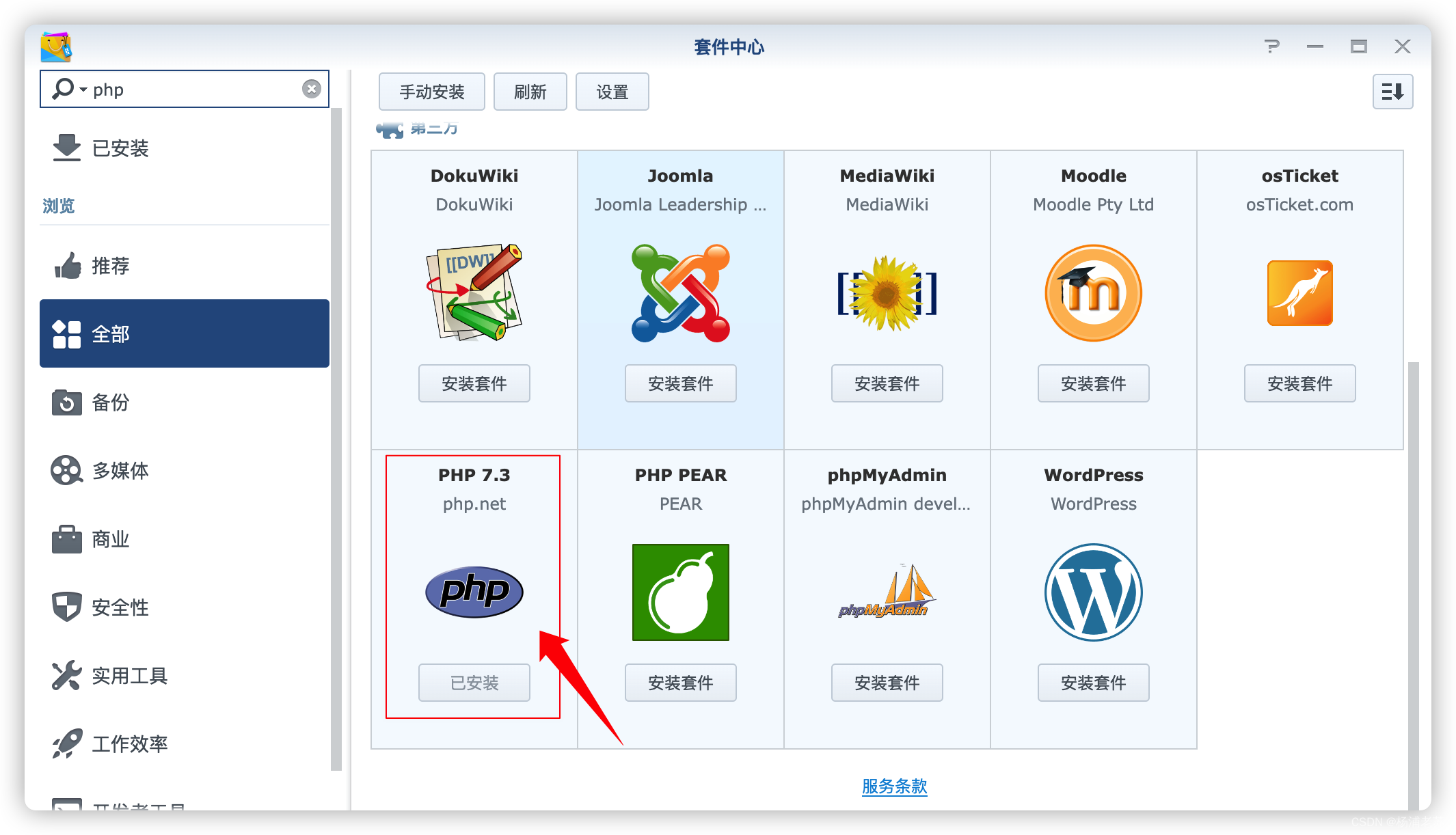
Task: Install the phpMyAdmin package
Action: point(887,683)
